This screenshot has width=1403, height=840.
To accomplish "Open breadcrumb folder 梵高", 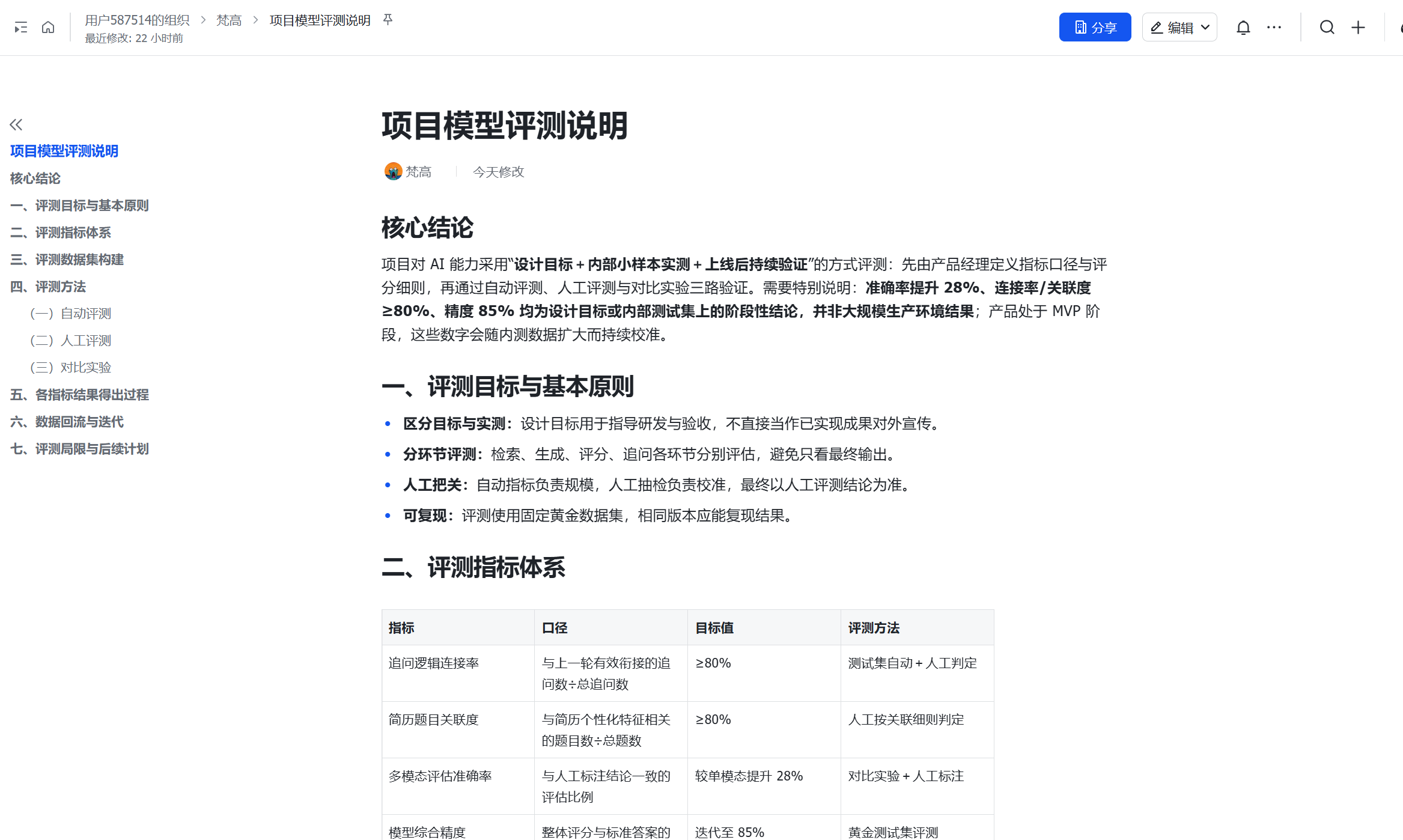I will (x=229, y=20).
